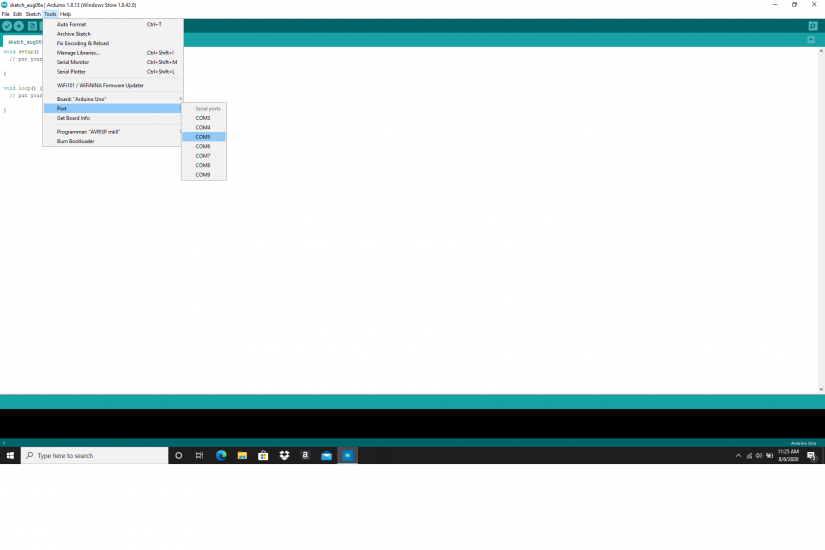Choose Auto Format from Tools menu
This screenshot has width=825, height=550.
tap(113, 24)
